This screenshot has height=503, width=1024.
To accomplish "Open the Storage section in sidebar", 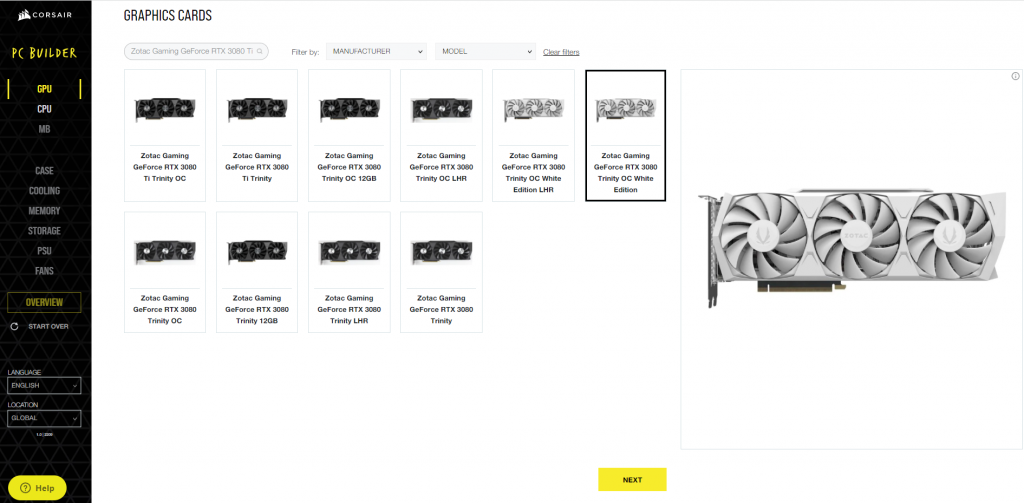I will click(x=44, y=231).
